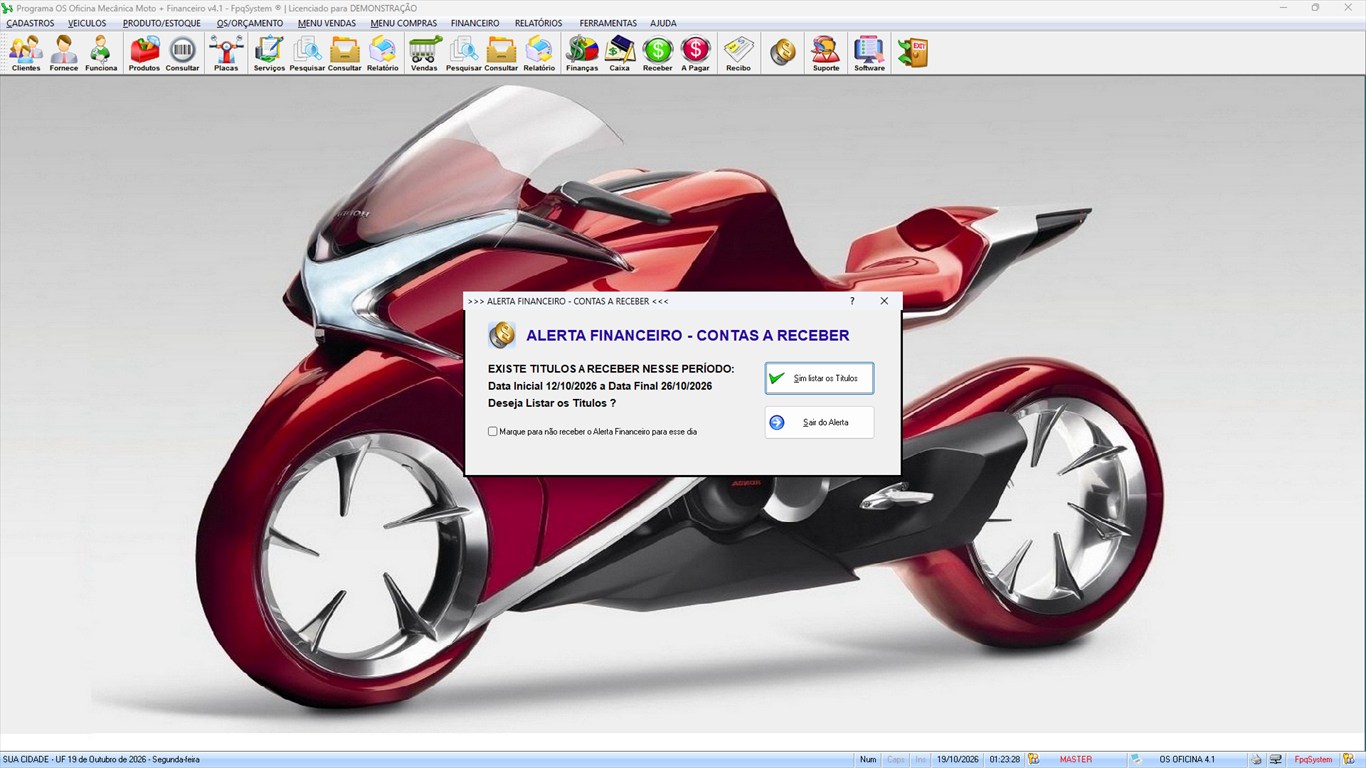Open the A Pagar accounts payable icon
Image resolution: width=1366 pixels, height=768 pixels.
coord(695,53)
